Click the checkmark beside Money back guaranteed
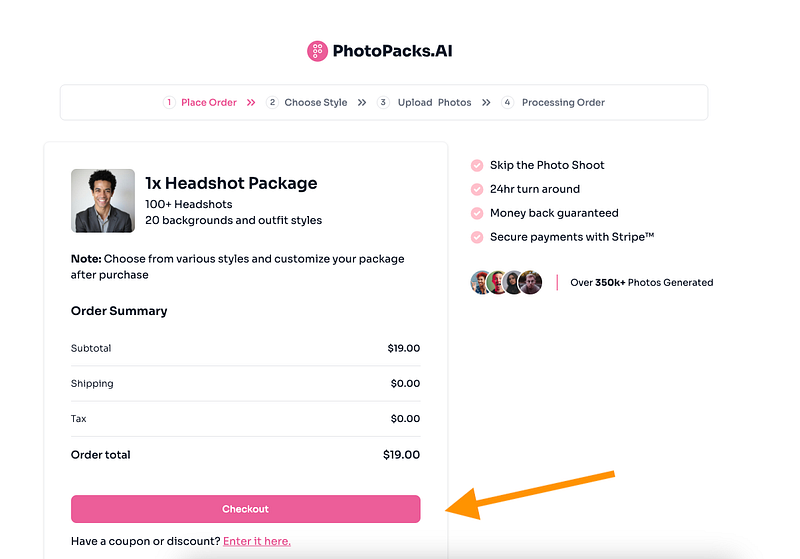800x559 pixels. coord(477,213)
